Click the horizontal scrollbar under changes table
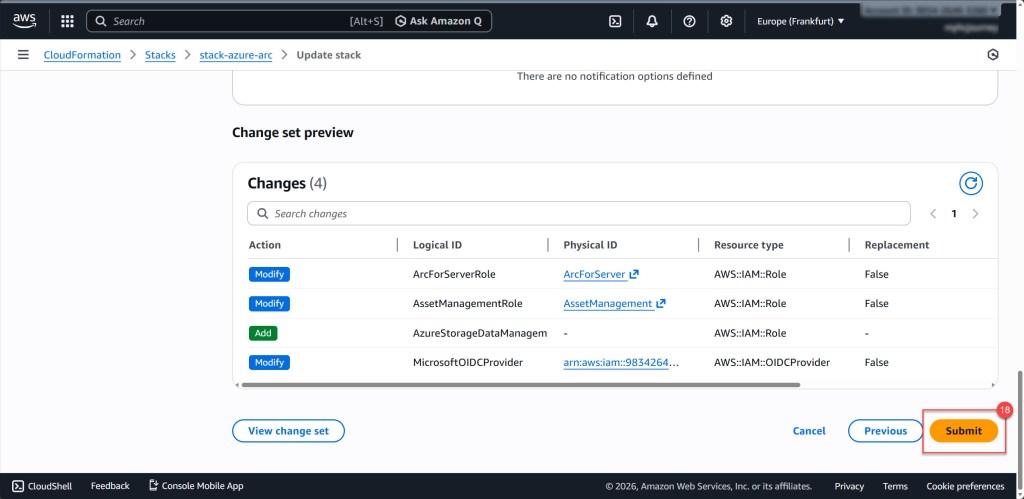Viewport: 1024px width, 499px height. click(x=520, y=384)
